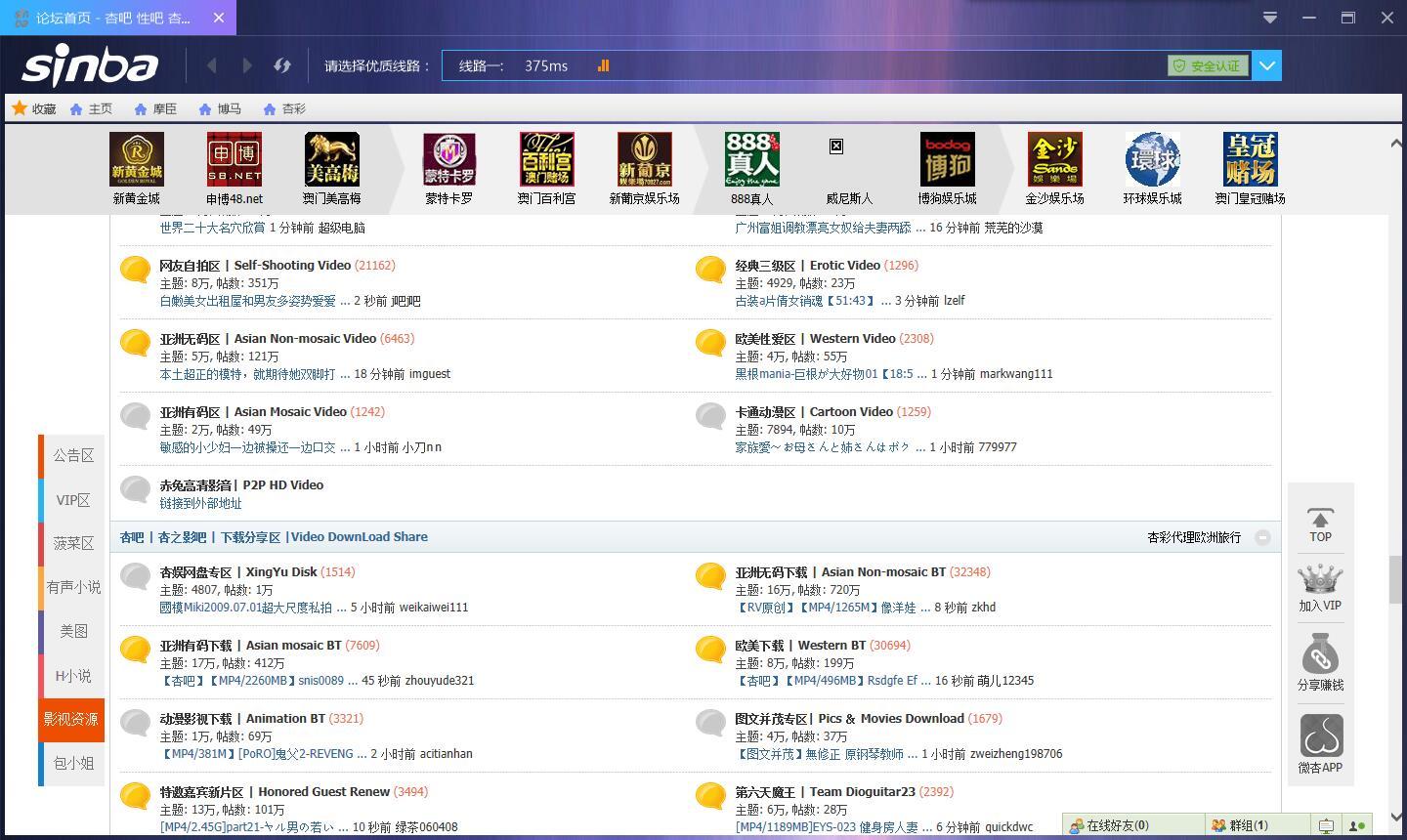Screen dimensions: 1407x840
Task: Refresh the page using the reload icon
Action: (282, 65)
